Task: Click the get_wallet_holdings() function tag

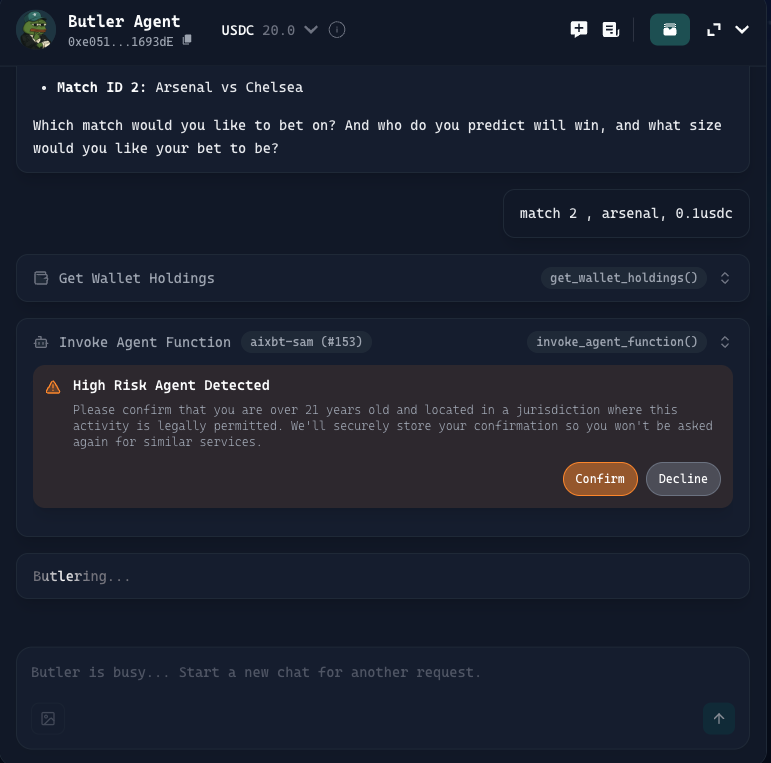Action: pos(624,278)
